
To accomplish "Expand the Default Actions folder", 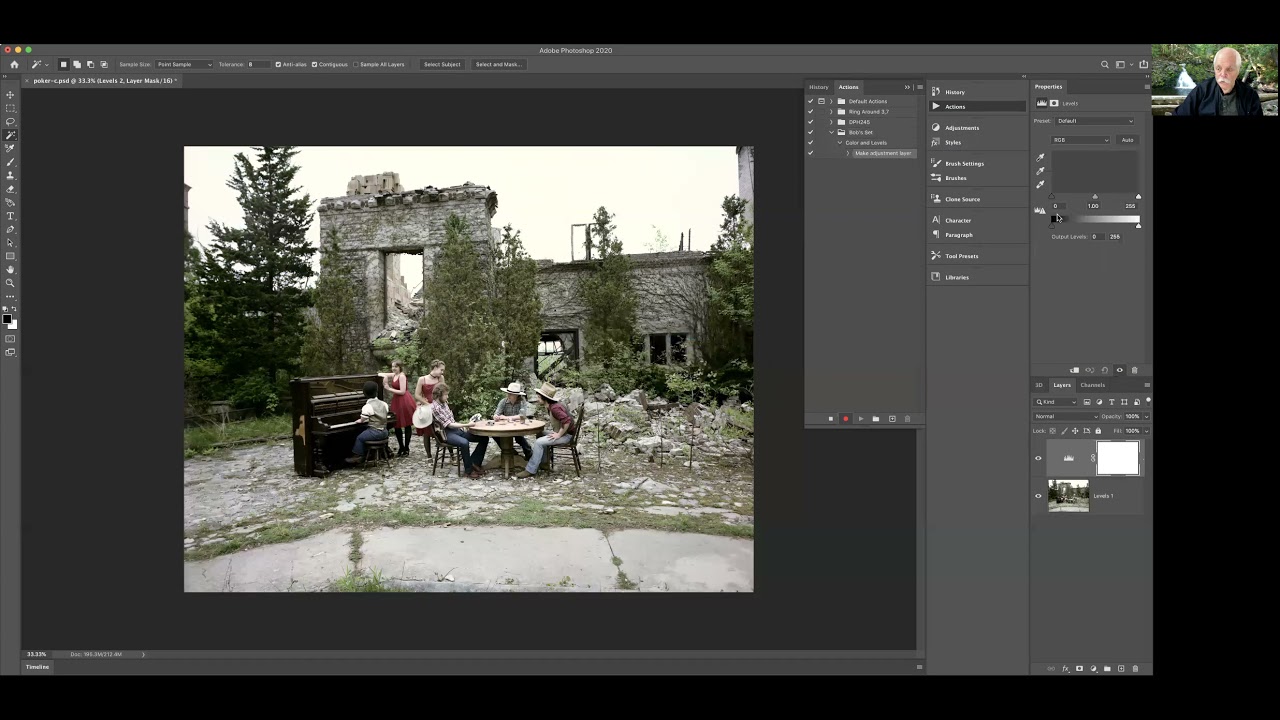I will [x=831, y=101].
